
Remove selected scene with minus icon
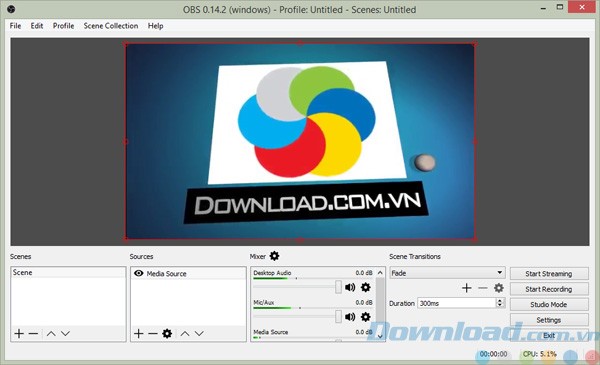(33, 334)
